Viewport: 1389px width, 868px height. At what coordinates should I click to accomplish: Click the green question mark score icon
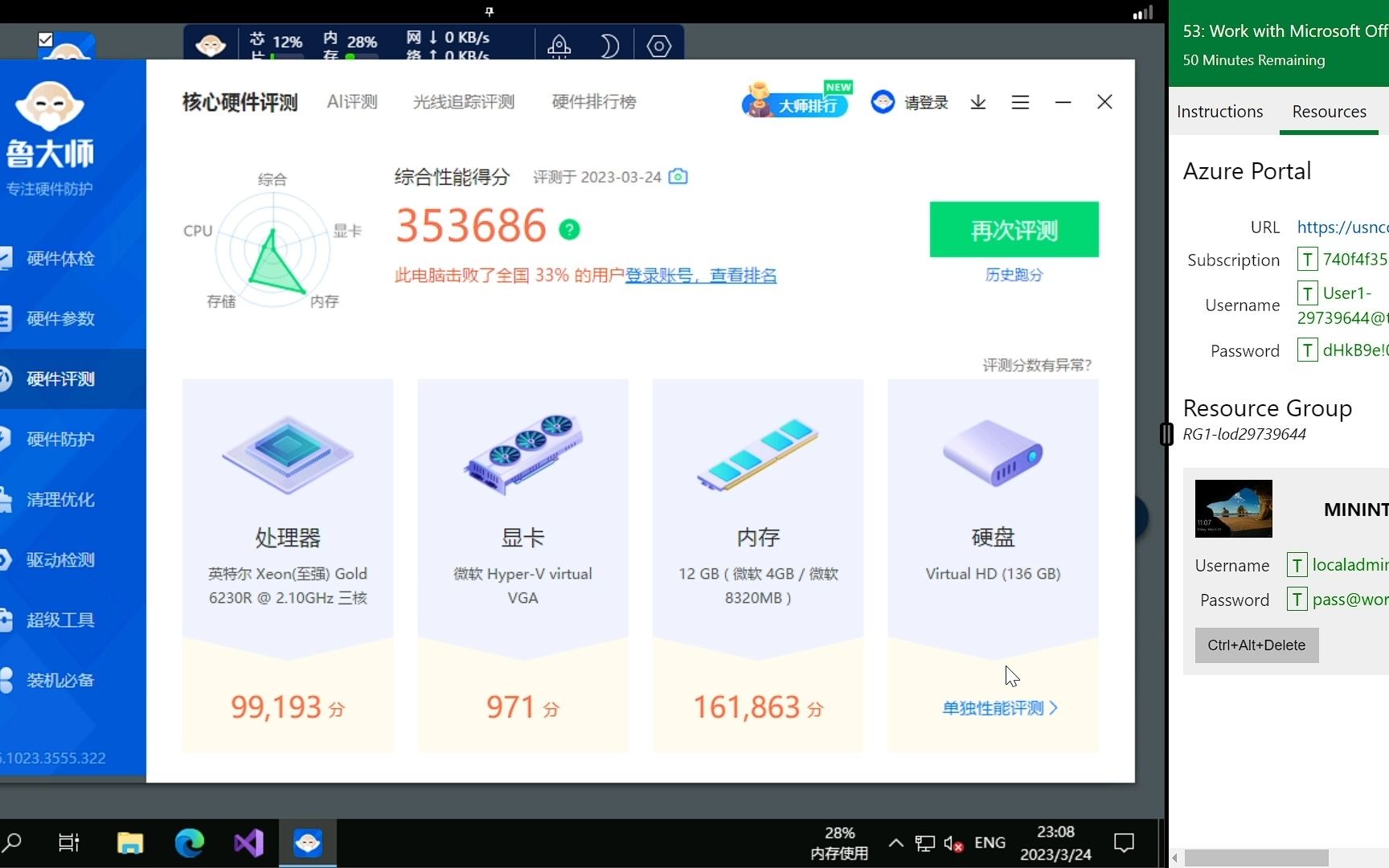(569, 230)
